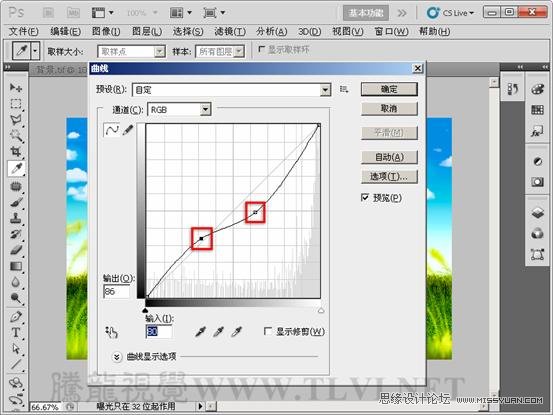The width and height of the screenshot is (553, 415).
Task: Pick the white point eyedropper
Action: pos(237,331)
